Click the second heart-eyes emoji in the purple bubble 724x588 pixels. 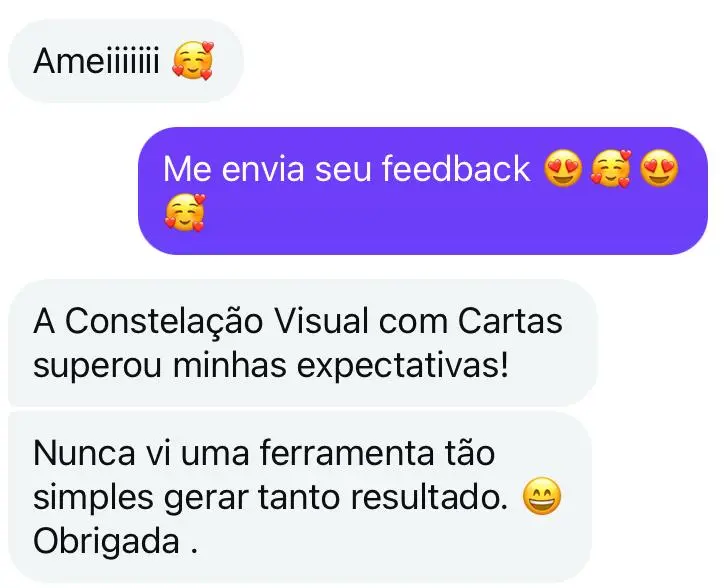tap(659, 168)
